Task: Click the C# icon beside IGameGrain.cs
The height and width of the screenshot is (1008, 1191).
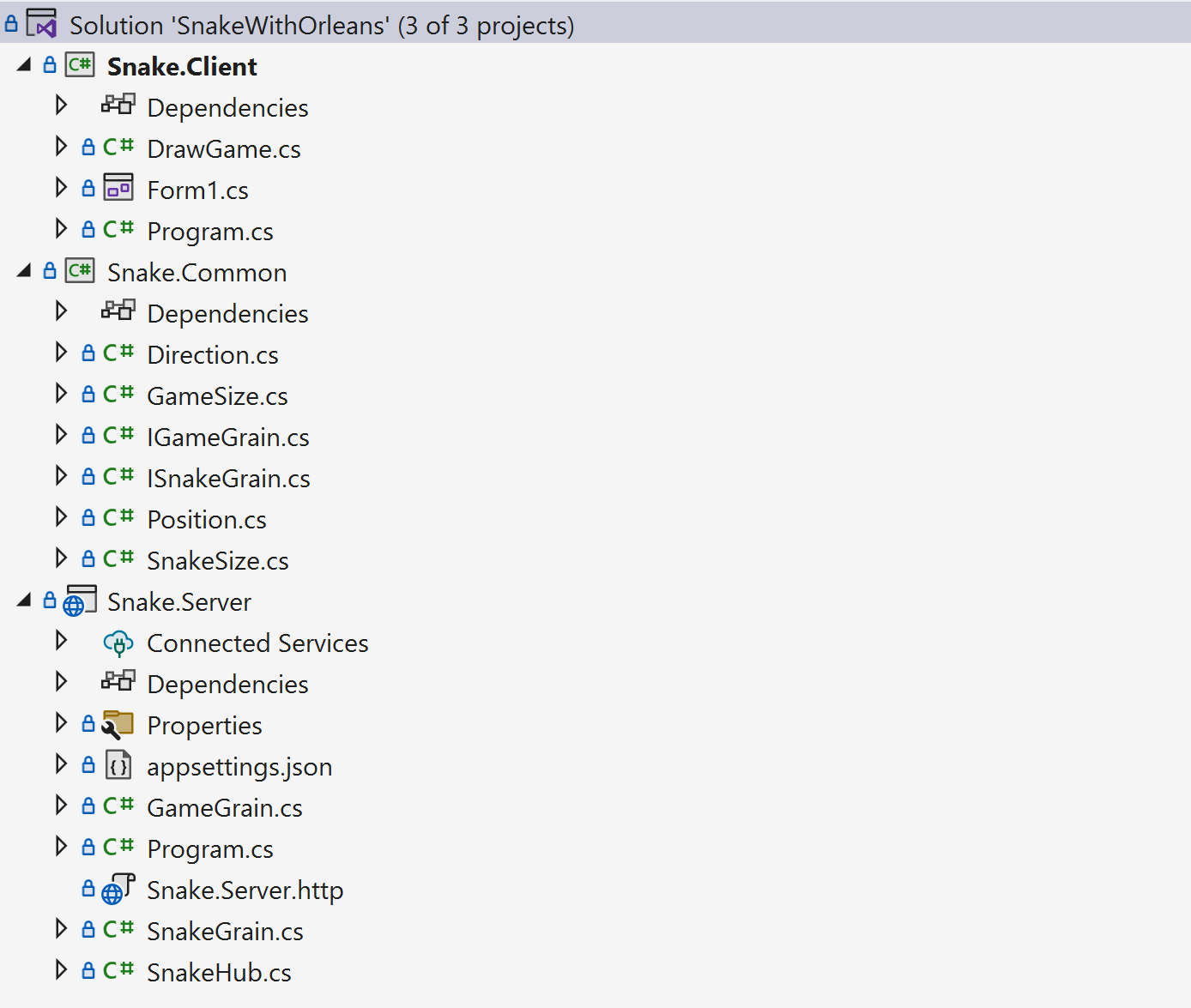Action: coord(118,435)
